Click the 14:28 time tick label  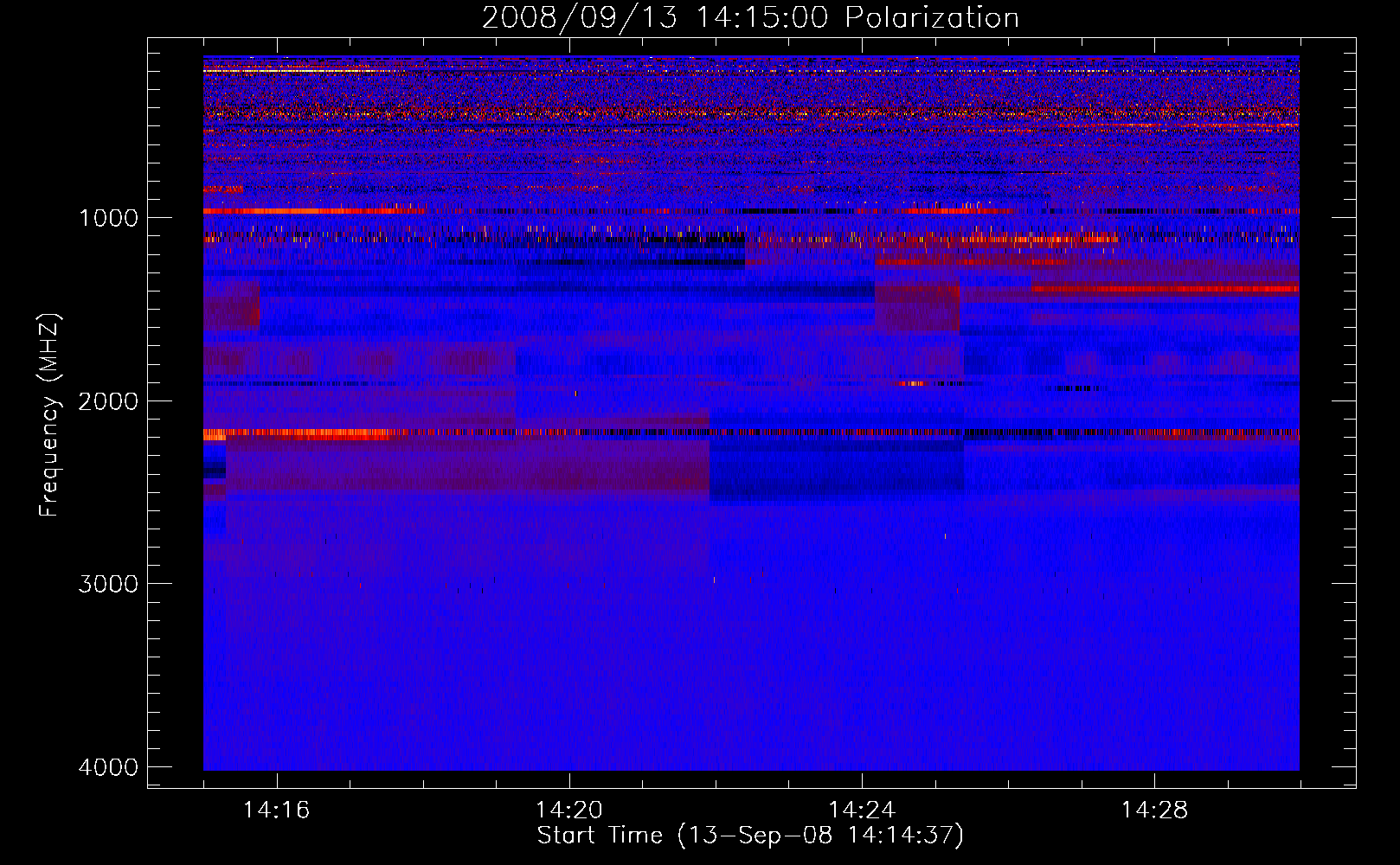(1155, 811)
